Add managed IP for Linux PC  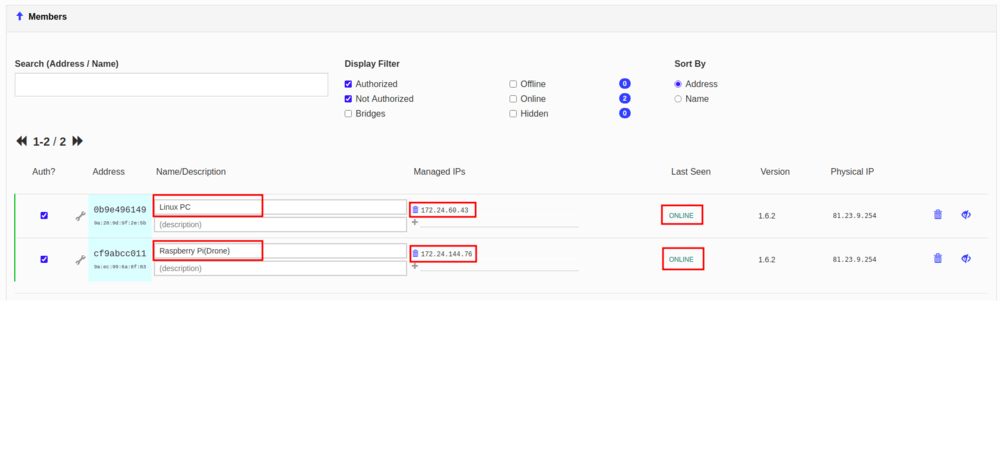415,222
